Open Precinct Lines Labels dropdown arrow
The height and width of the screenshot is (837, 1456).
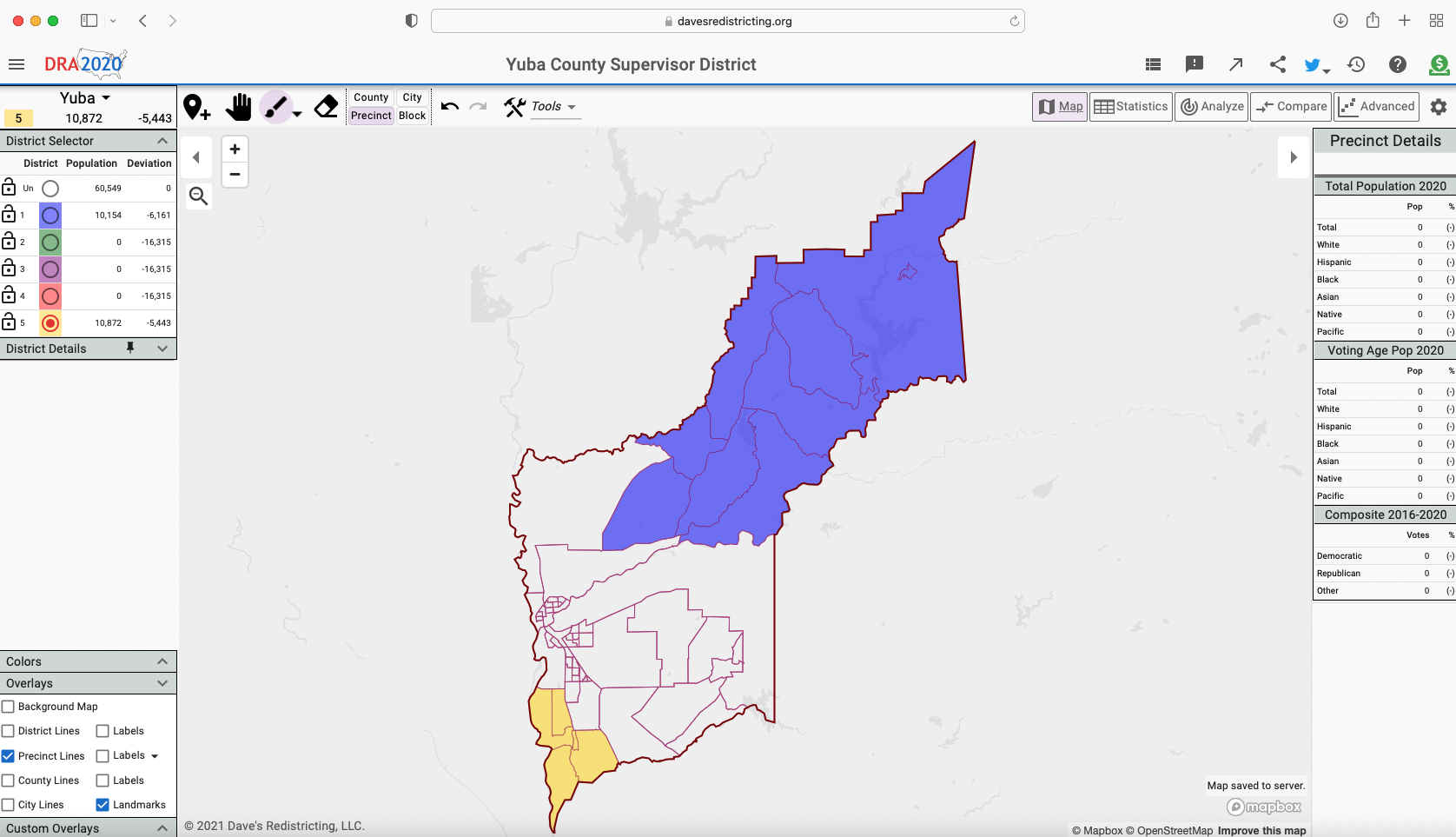coord(155,756)
